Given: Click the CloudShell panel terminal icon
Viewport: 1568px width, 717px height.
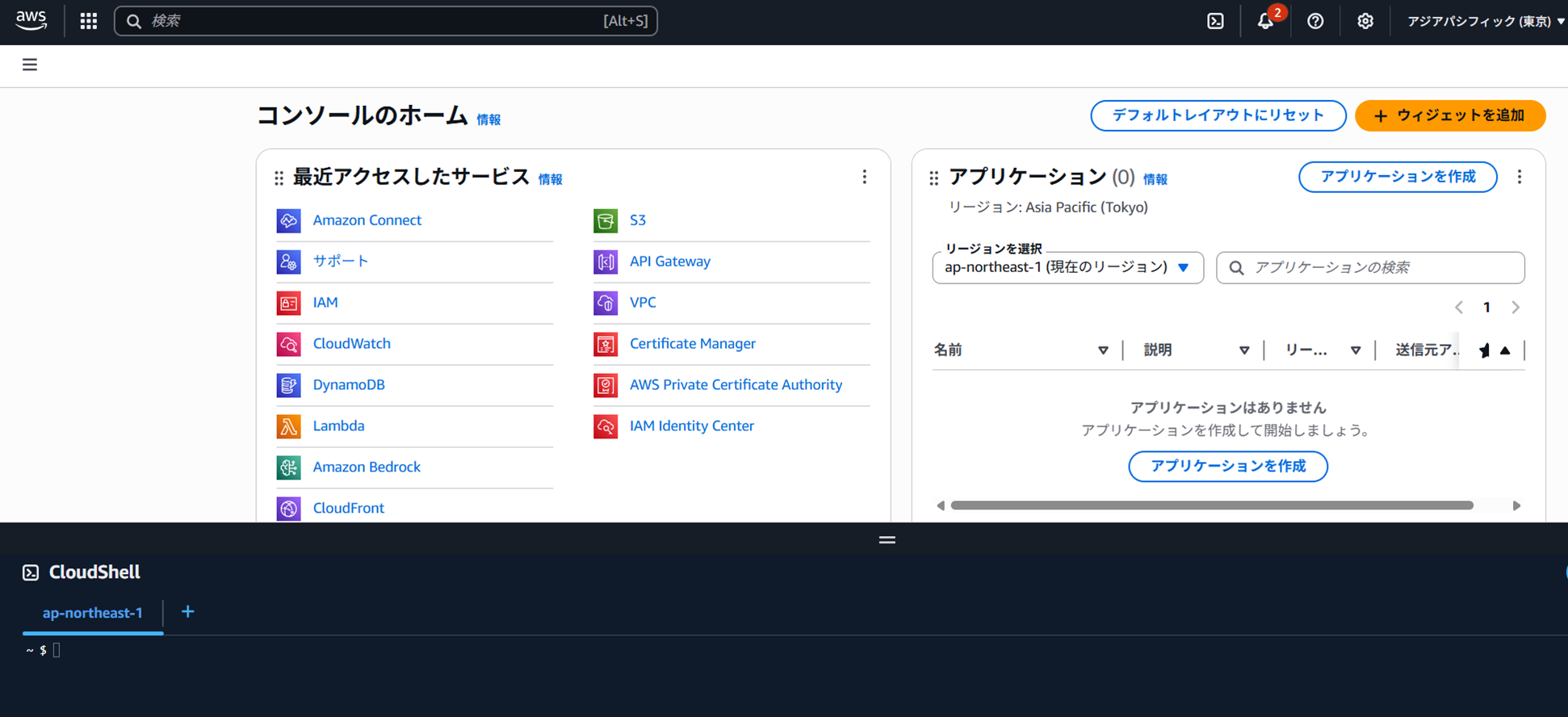Looking at the screenshot, I should click(x=31, y=572).
